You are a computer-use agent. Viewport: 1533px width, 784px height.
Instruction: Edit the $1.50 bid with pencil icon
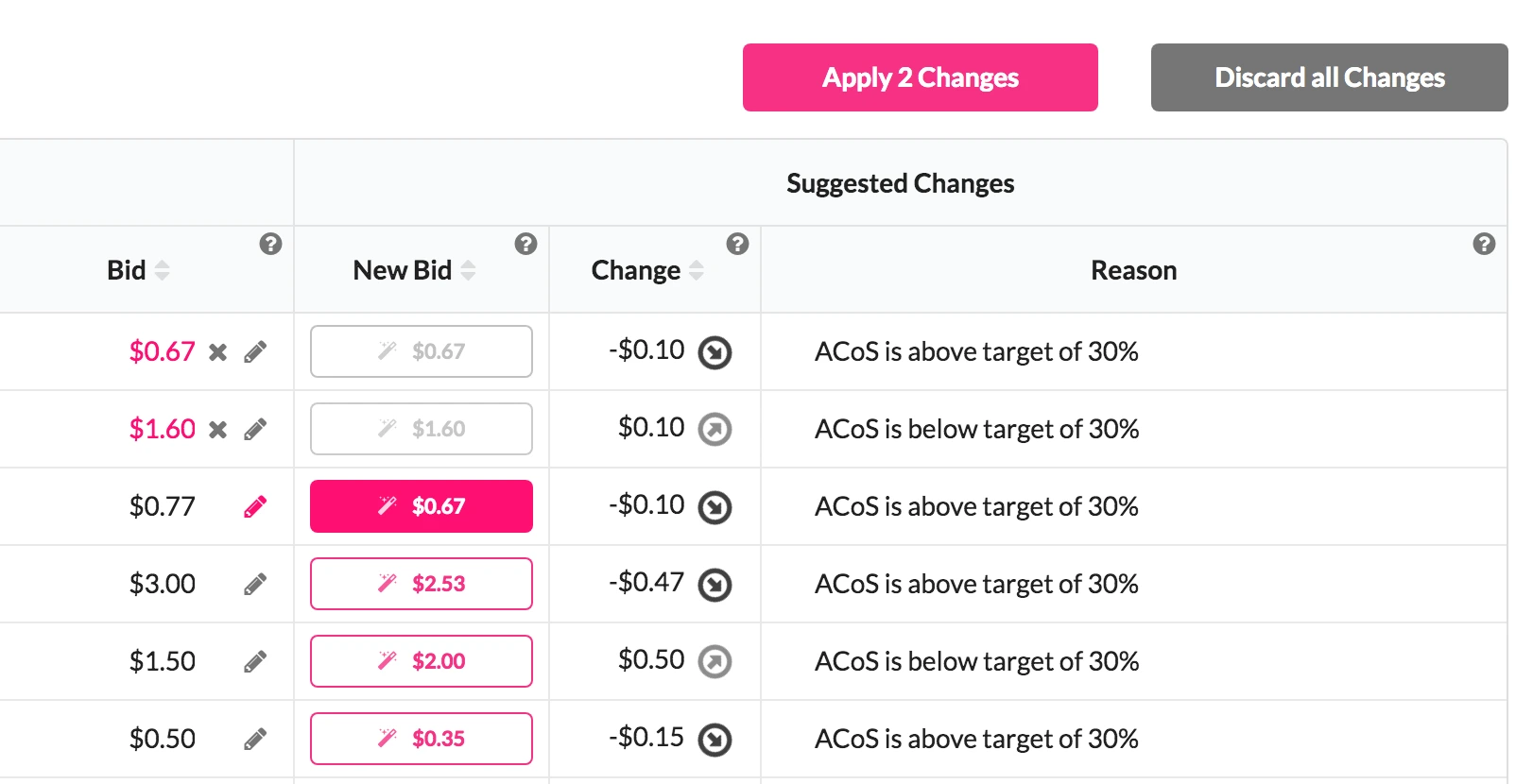click(255, 662)
